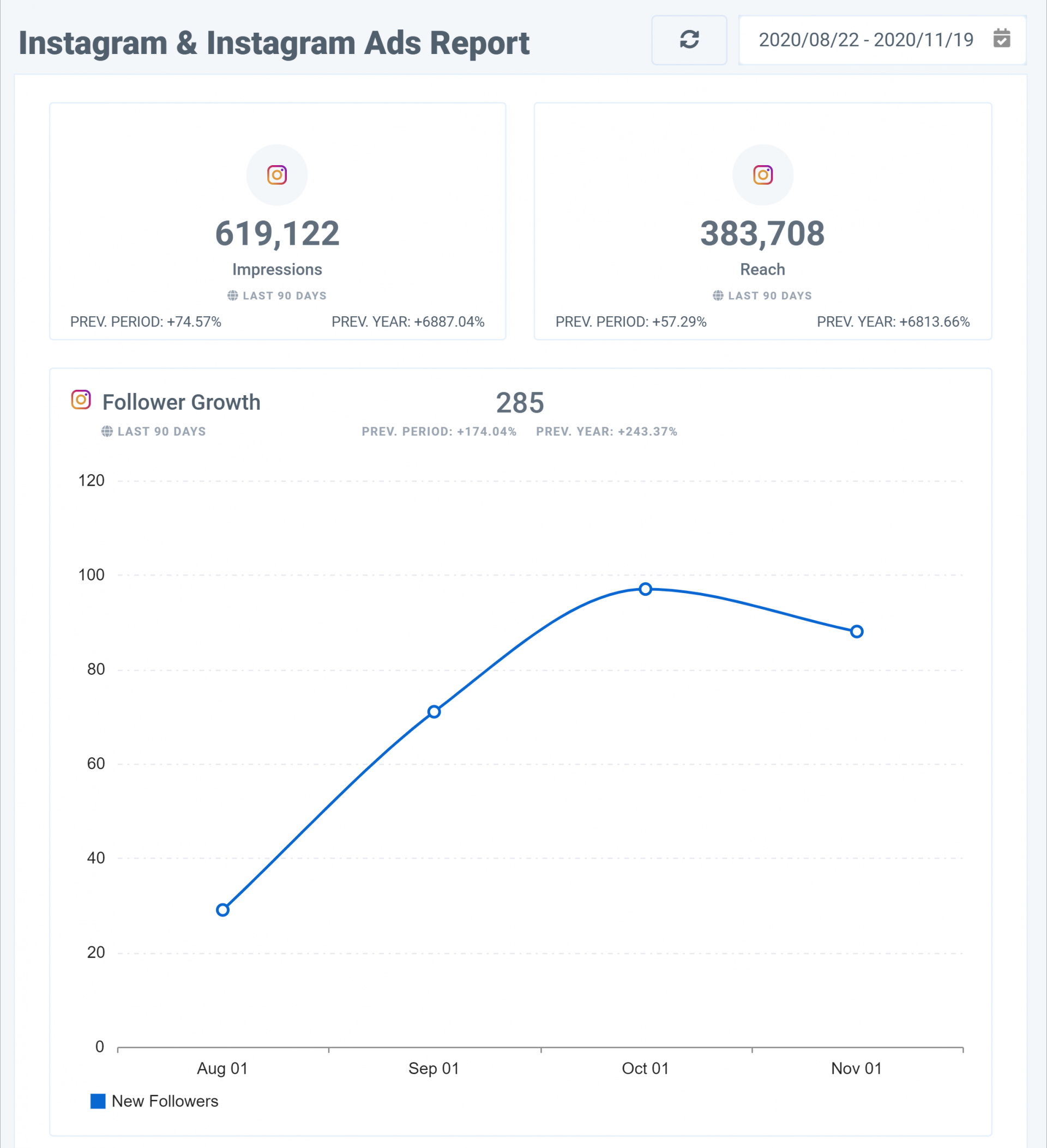The image size is (1047, 1148).
Task: Click LAST 90 DAYS under Follower Growth
Action: (162, 432)
